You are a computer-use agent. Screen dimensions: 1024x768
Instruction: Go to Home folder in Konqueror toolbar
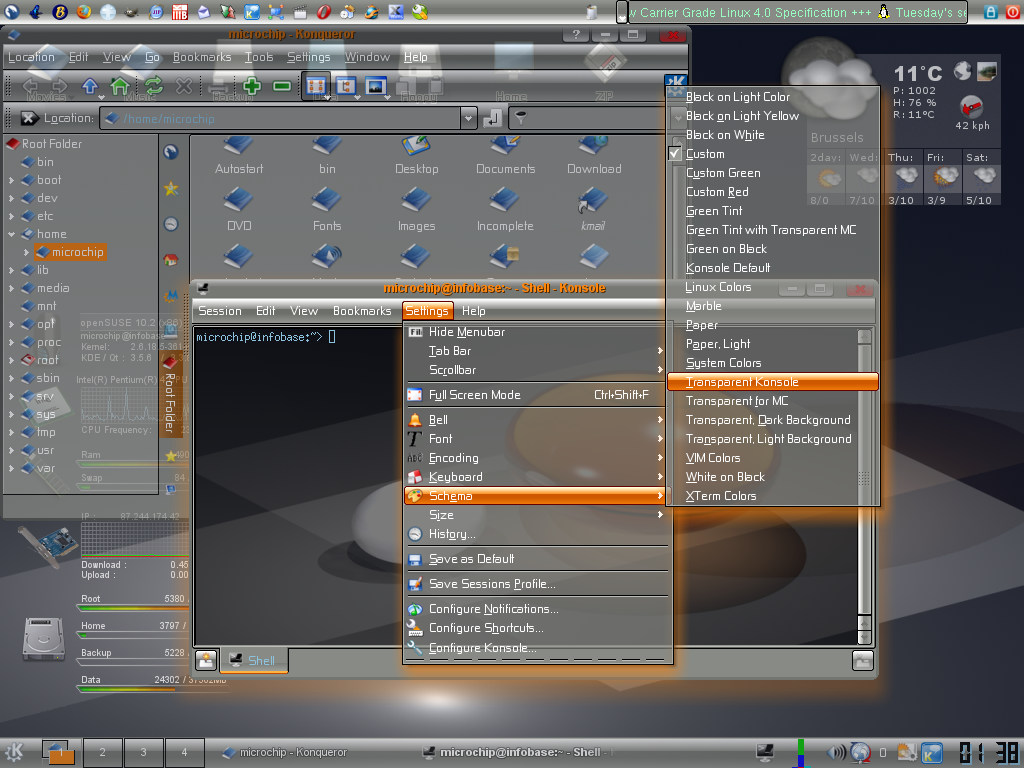[120, 86]
